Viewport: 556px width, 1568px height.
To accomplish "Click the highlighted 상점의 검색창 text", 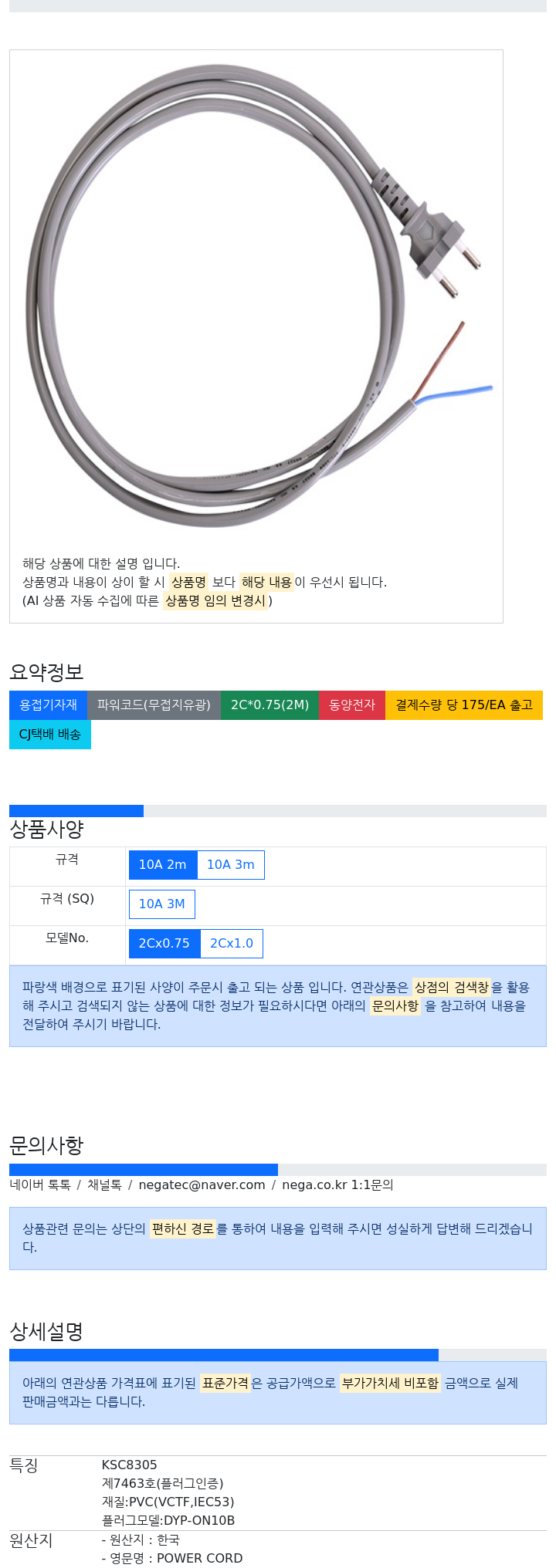I will (x=452, y=988).
